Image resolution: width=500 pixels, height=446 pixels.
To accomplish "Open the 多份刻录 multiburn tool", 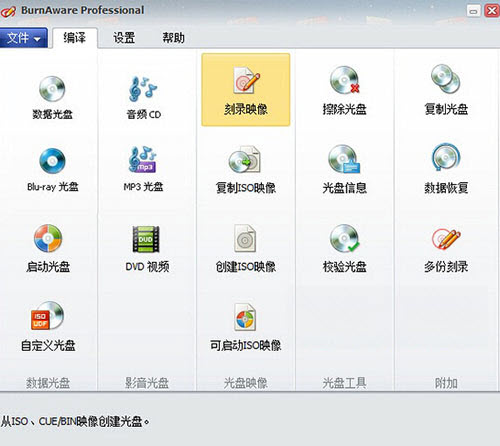I will pos(446,250).
